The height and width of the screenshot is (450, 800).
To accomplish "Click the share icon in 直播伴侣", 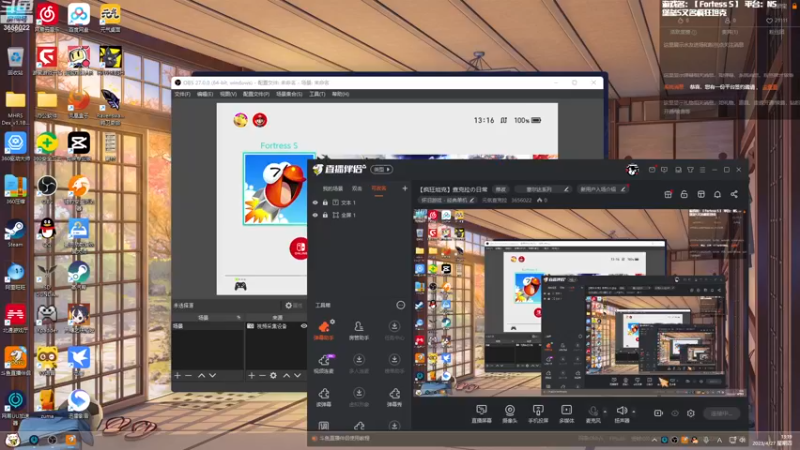I will 734,194.
